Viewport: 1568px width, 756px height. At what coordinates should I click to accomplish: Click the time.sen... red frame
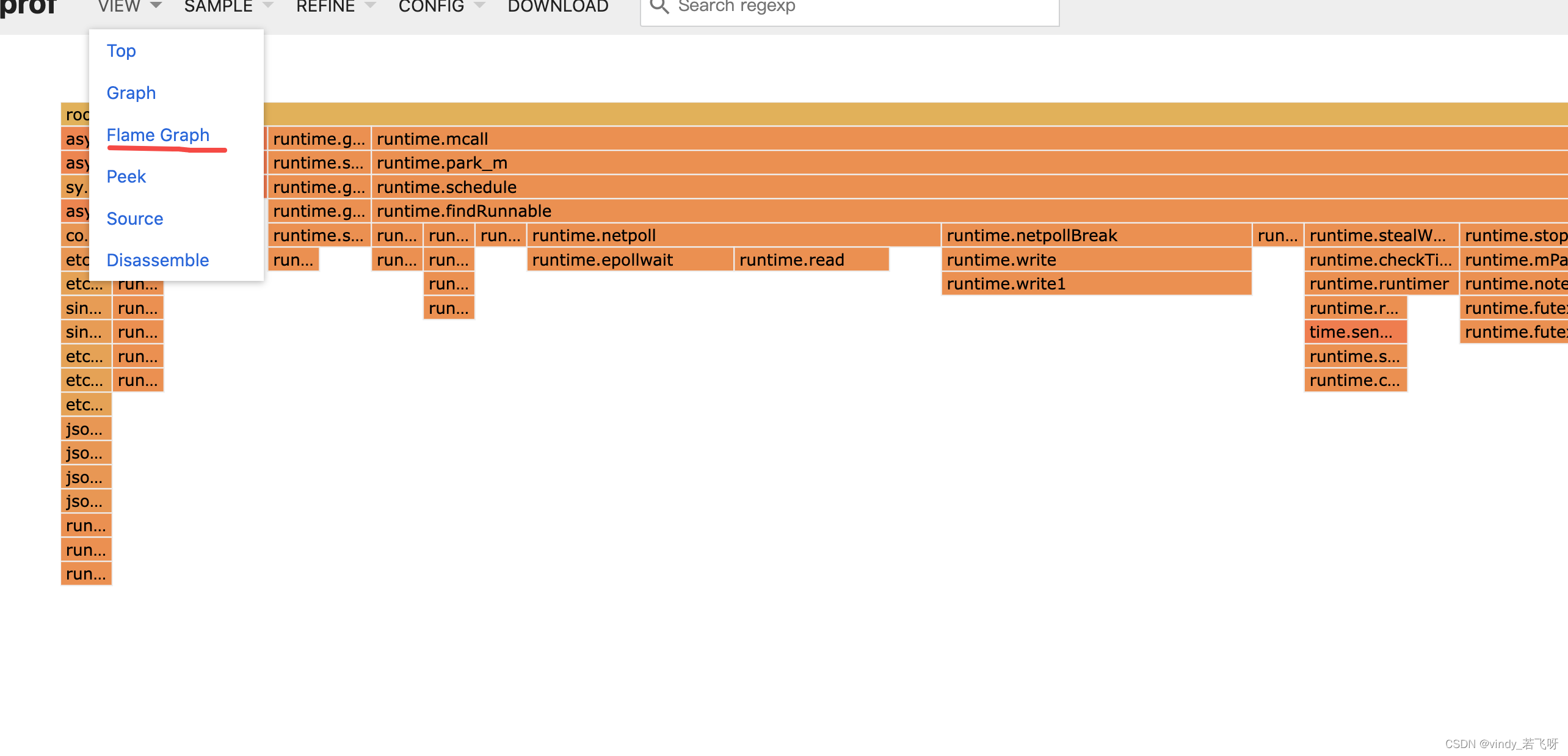1355,332
